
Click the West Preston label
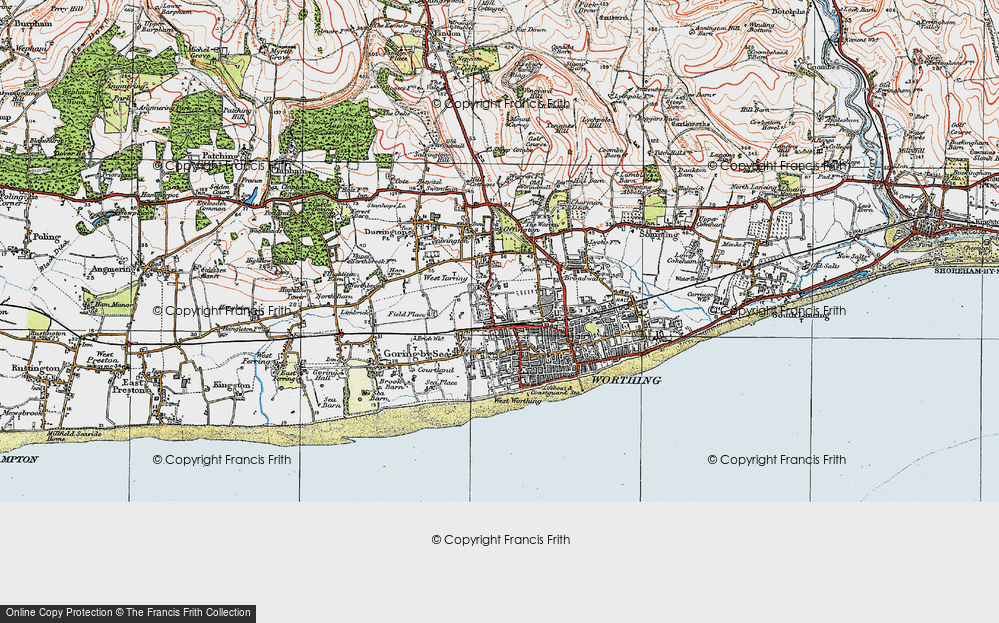coord(105,357)
